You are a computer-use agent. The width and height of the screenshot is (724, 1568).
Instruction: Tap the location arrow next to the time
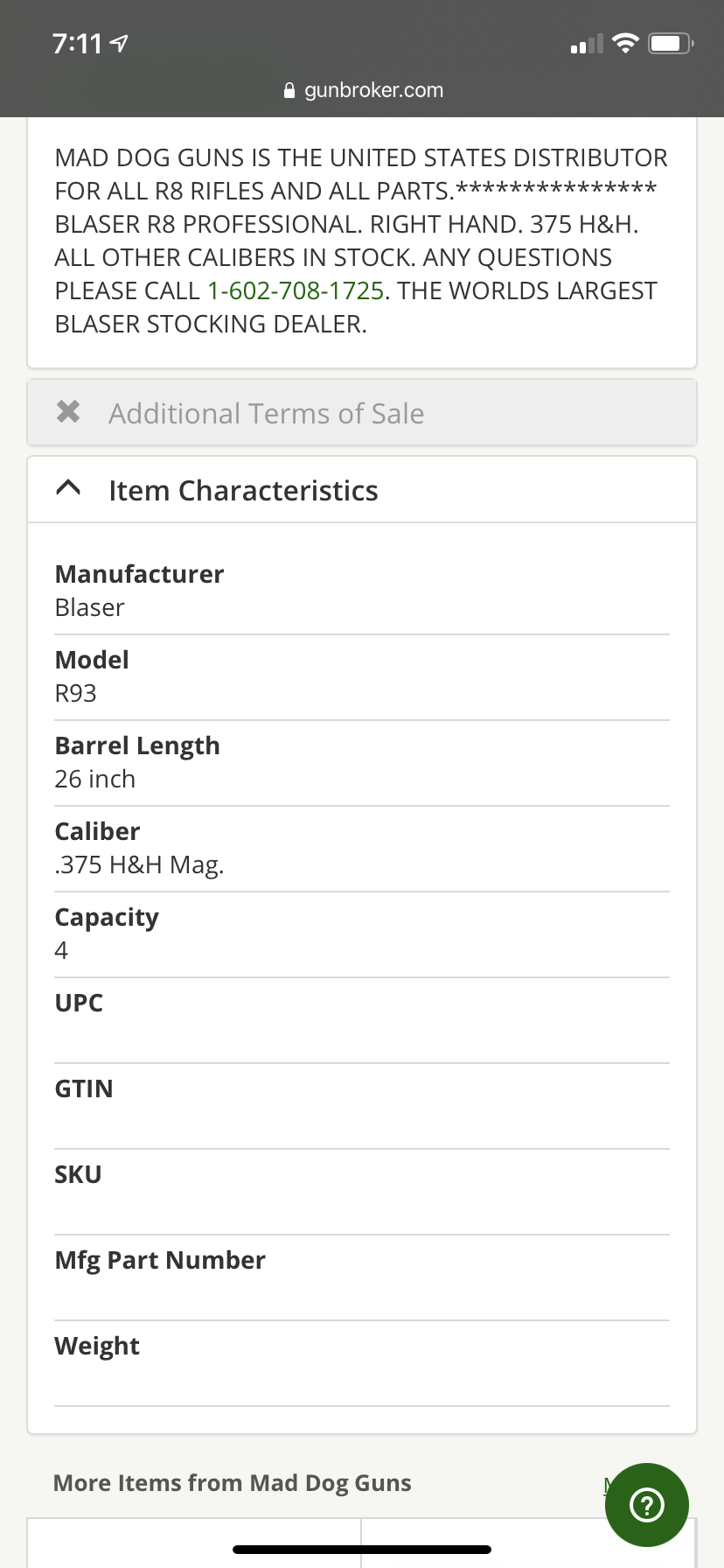coord(120,43)
